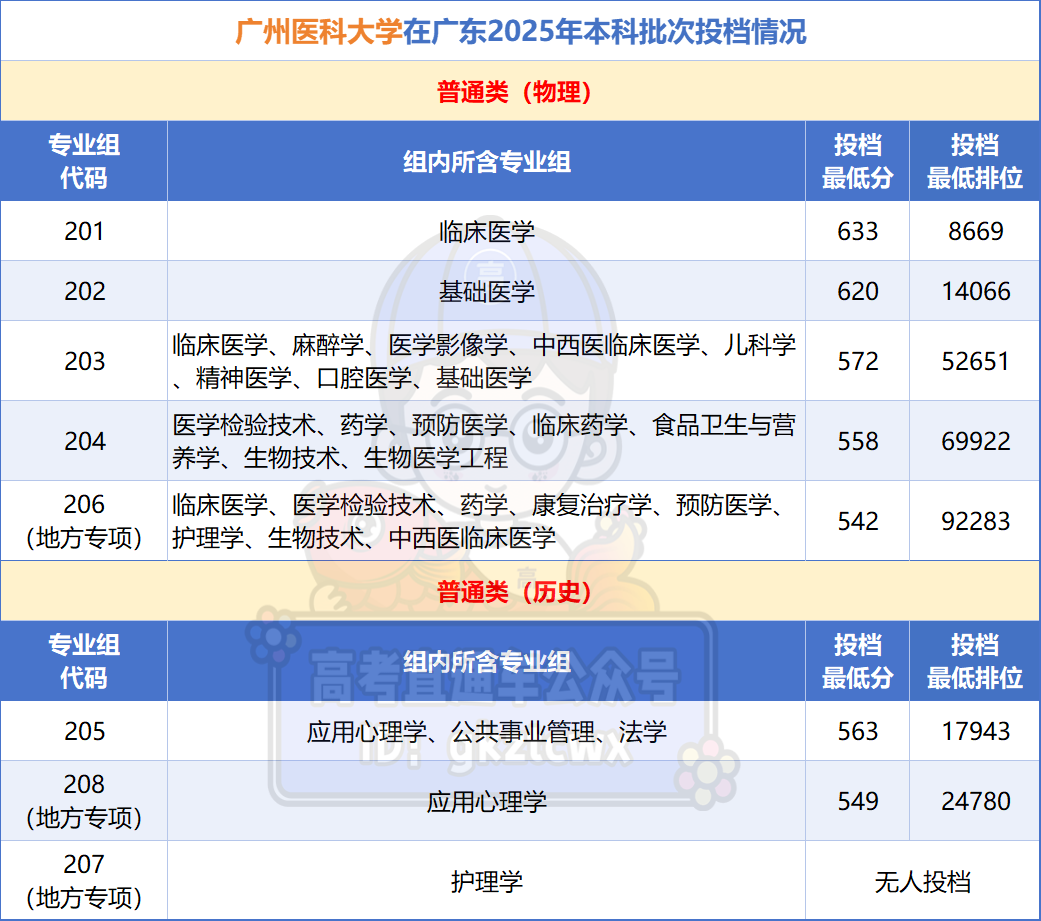Select the '应用心理学、公共事业管理、法学' cell

[487, 732]
